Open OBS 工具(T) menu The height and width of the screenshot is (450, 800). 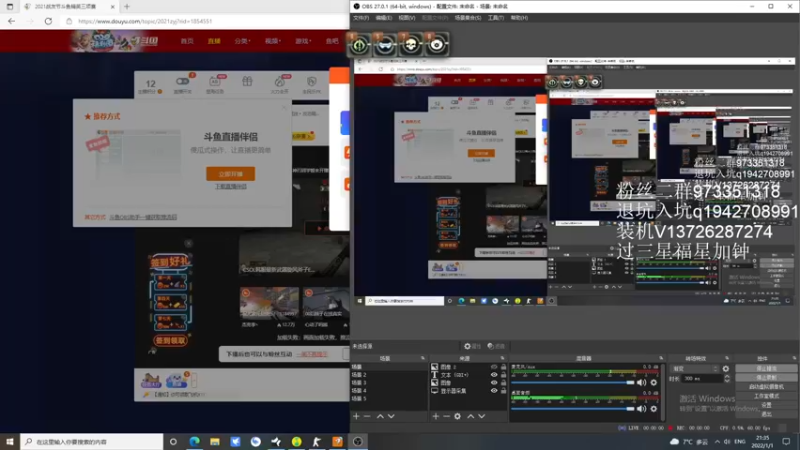(x=495, y=18)
